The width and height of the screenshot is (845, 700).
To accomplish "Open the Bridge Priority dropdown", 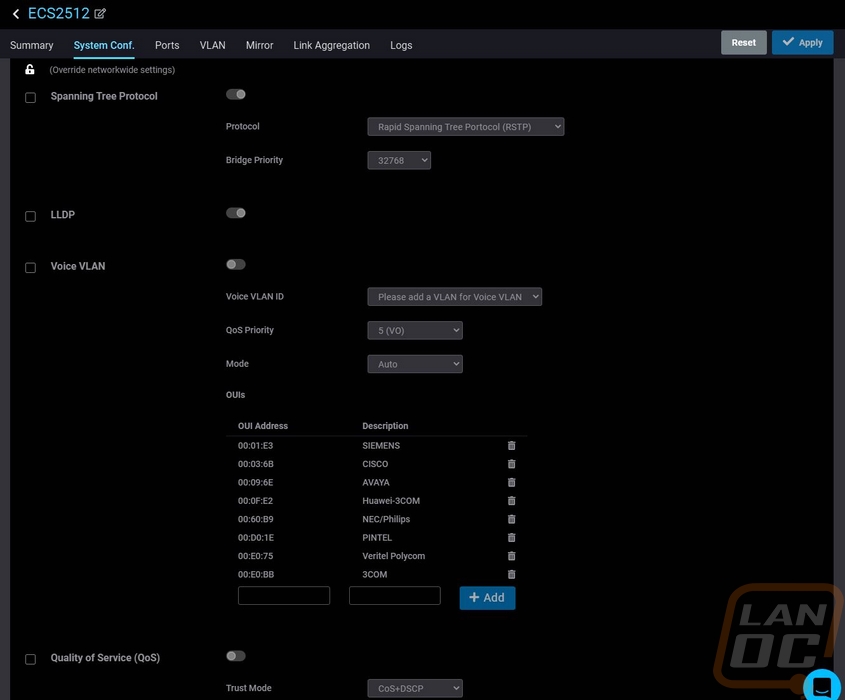I will pos(399,160).
